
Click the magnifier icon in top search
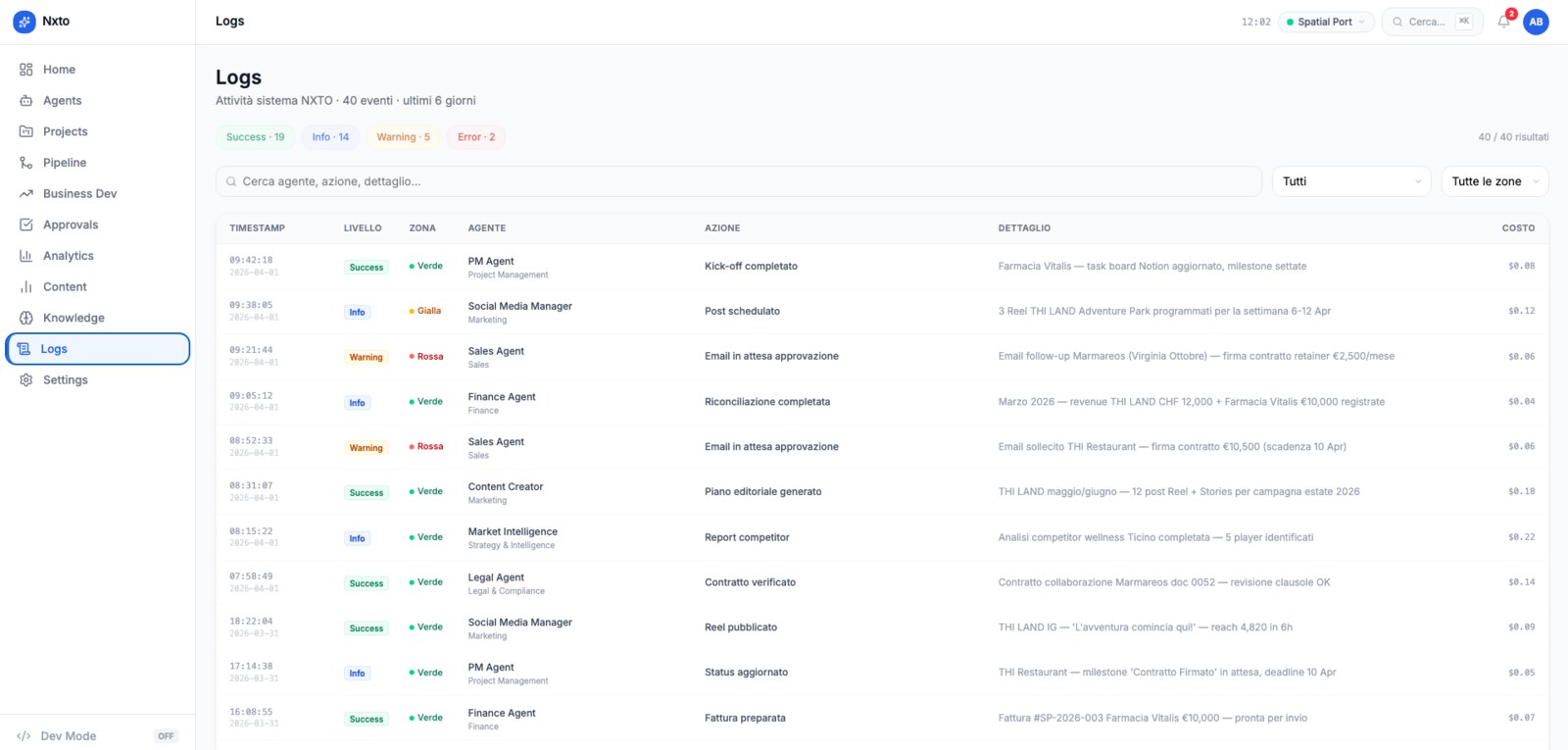pyautogui.click(x=1397, y=22)
